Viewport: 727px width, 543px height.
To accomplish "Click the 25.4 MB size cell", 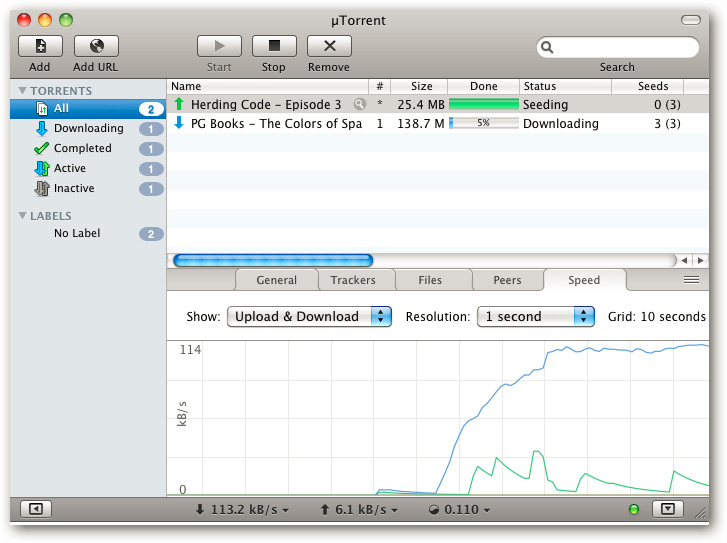I will coord(421,105).
